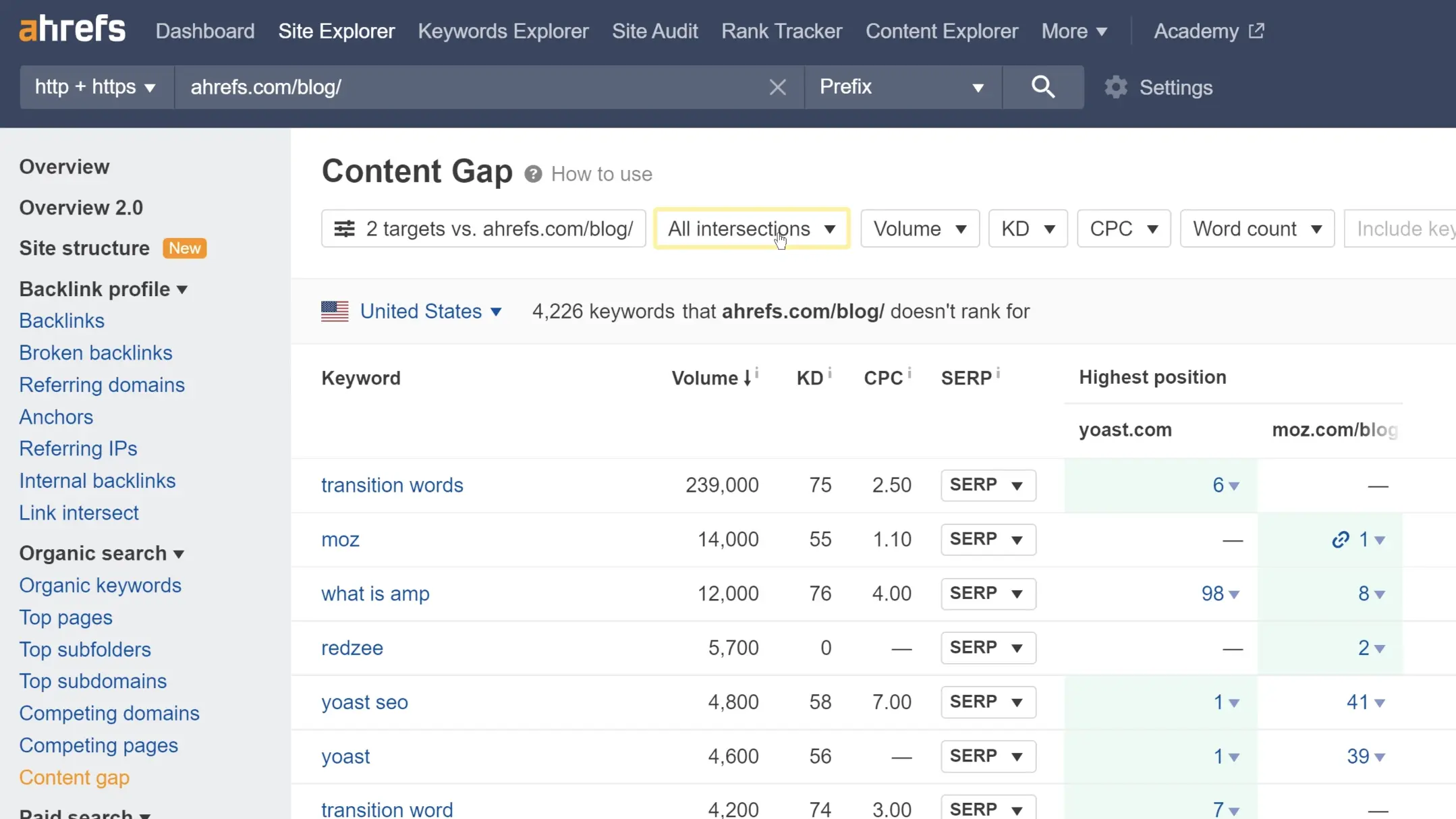Screen dimensions: 1456x819
Task: Open the United States country dropdown
Action: pos(430,311)
